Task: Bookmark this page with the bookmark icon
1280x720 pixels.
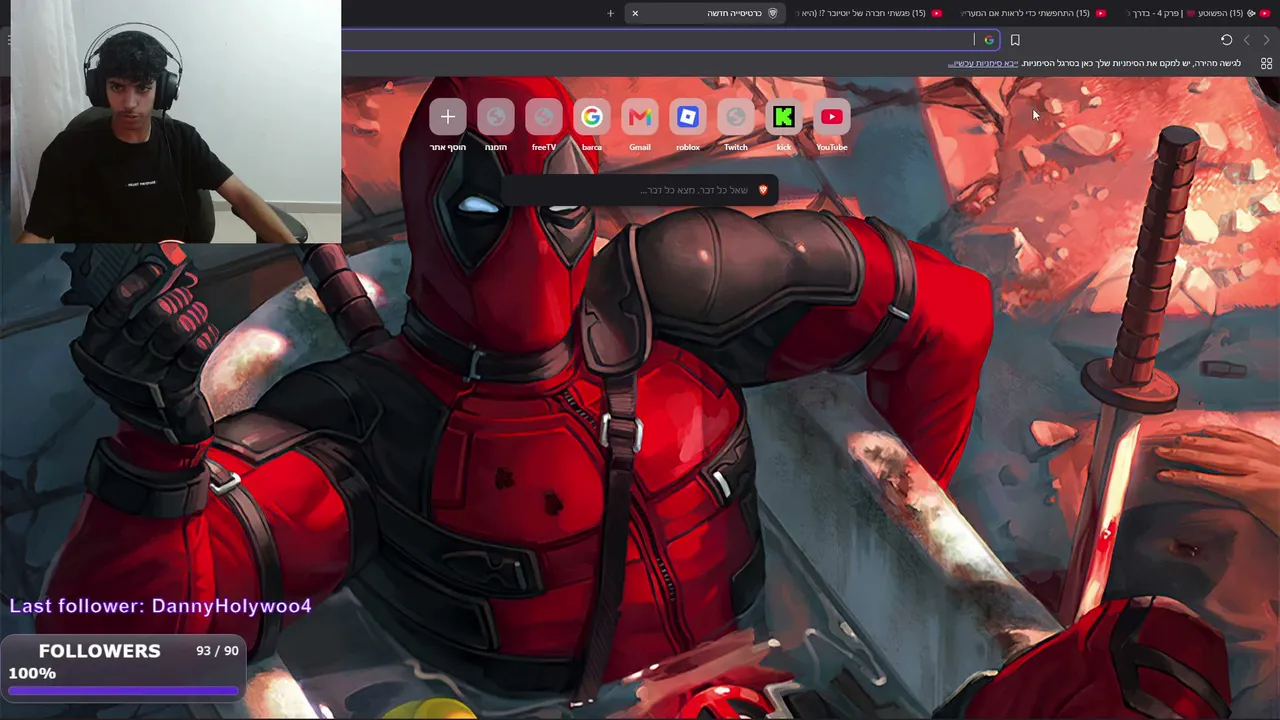Action: [1015, 40]
